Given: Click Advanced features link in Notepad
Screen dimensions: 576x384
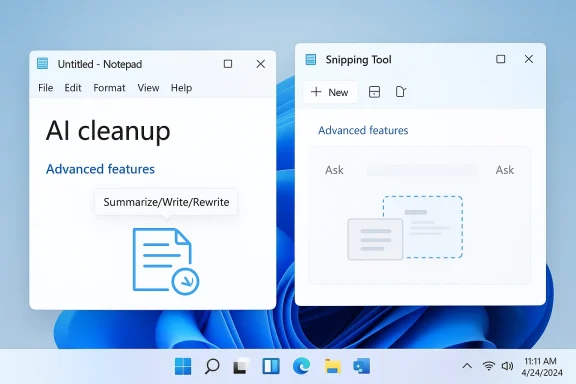Looking at the screenshot, I should click(x=100, y=169).
